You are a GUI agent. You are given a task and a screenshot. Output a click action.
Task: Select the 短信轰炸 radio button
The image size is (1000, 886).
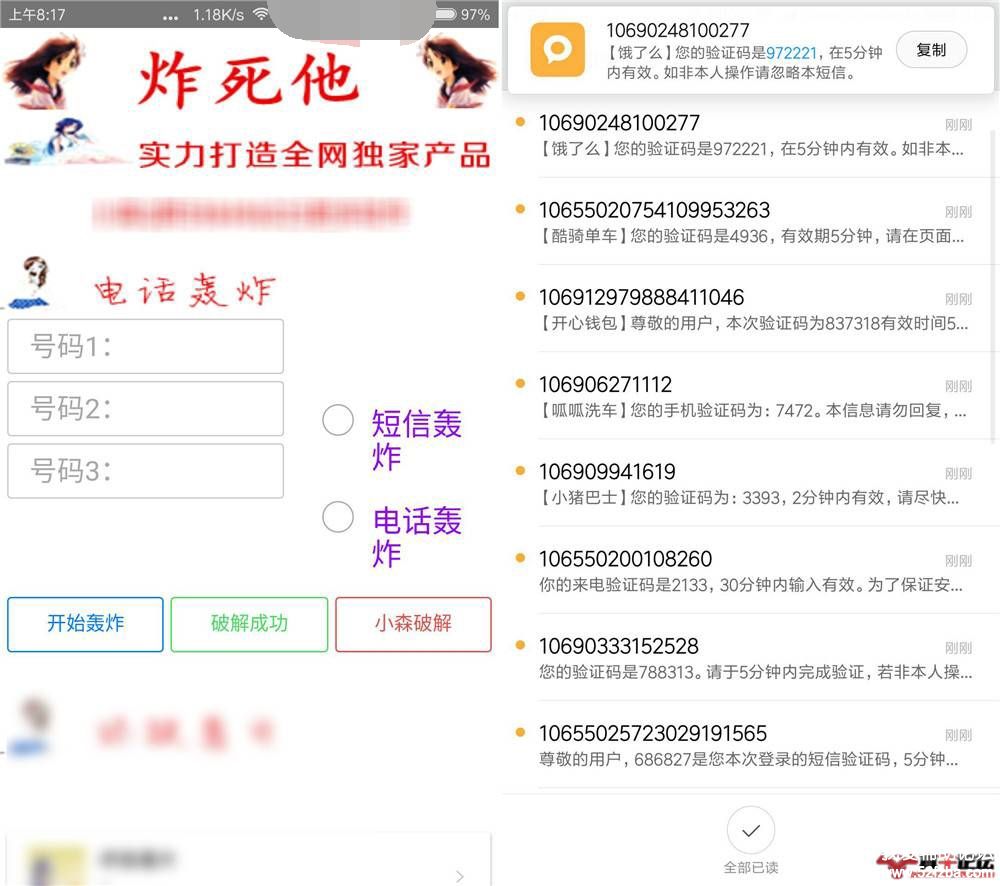pyautogui.click(x=338, y=420)
